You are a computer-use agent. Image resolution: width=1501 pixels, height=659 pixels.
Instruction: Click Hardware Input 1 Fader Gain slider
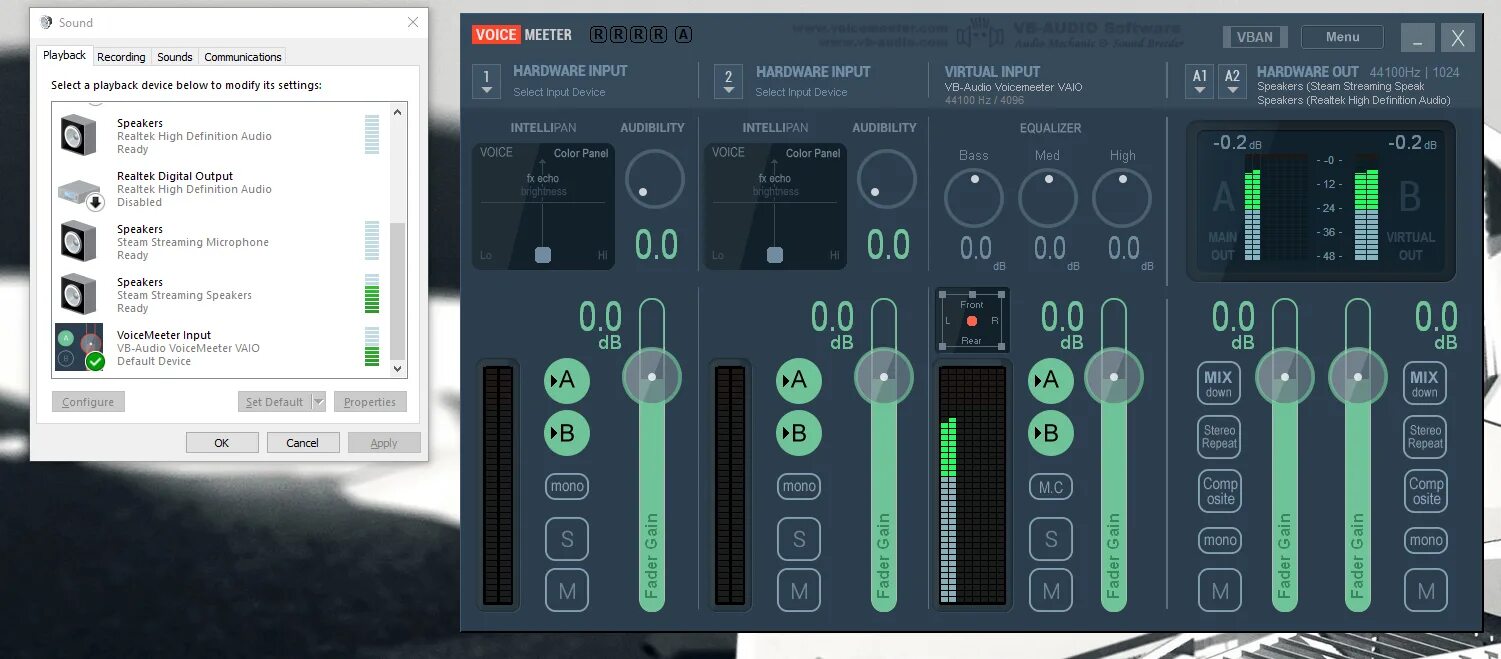652,455
